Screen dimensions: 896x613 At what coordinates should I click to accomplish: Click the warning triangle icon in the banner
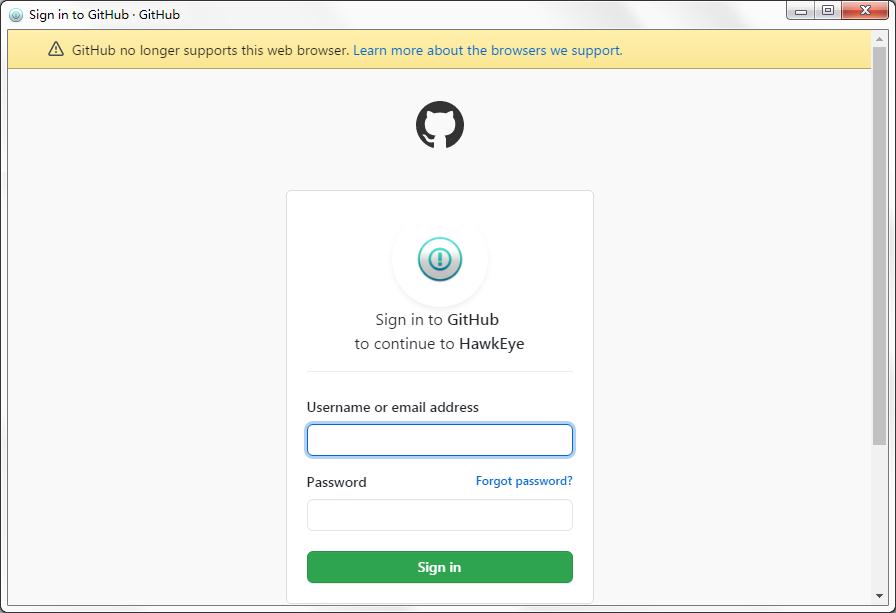click(x=56, y=50)
